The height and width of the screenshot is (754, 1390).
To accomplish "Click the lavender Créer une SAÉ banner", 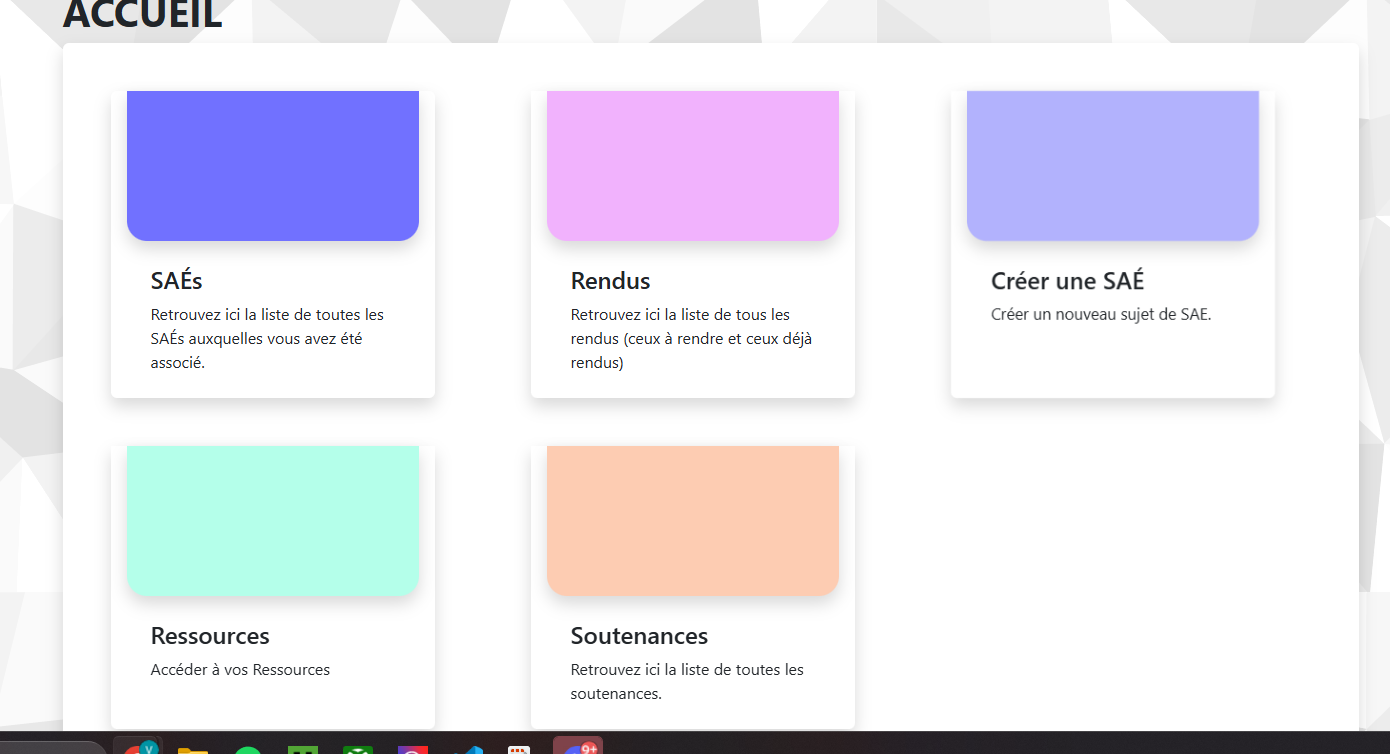I will (1112, 165).
